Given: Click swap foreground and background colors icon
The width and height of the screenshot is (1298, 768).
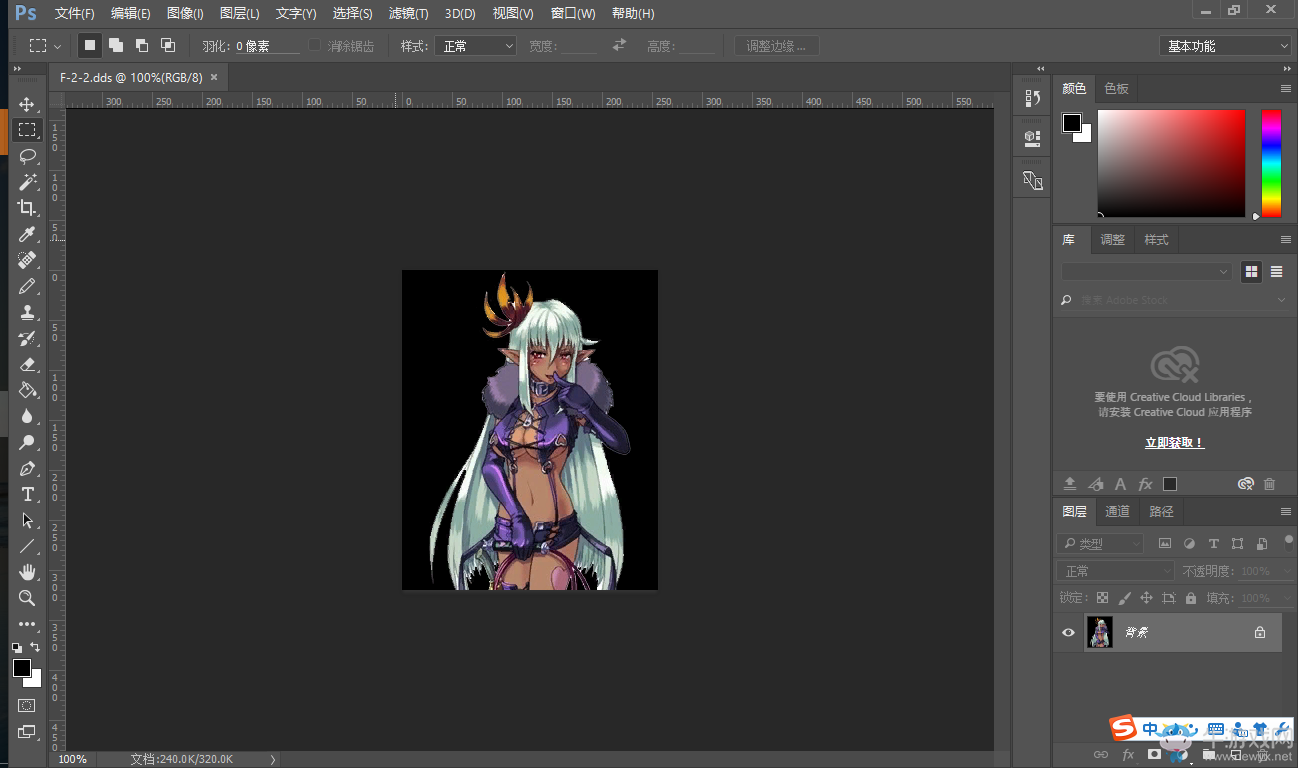Looking at the screenshot, I should 36,648.
